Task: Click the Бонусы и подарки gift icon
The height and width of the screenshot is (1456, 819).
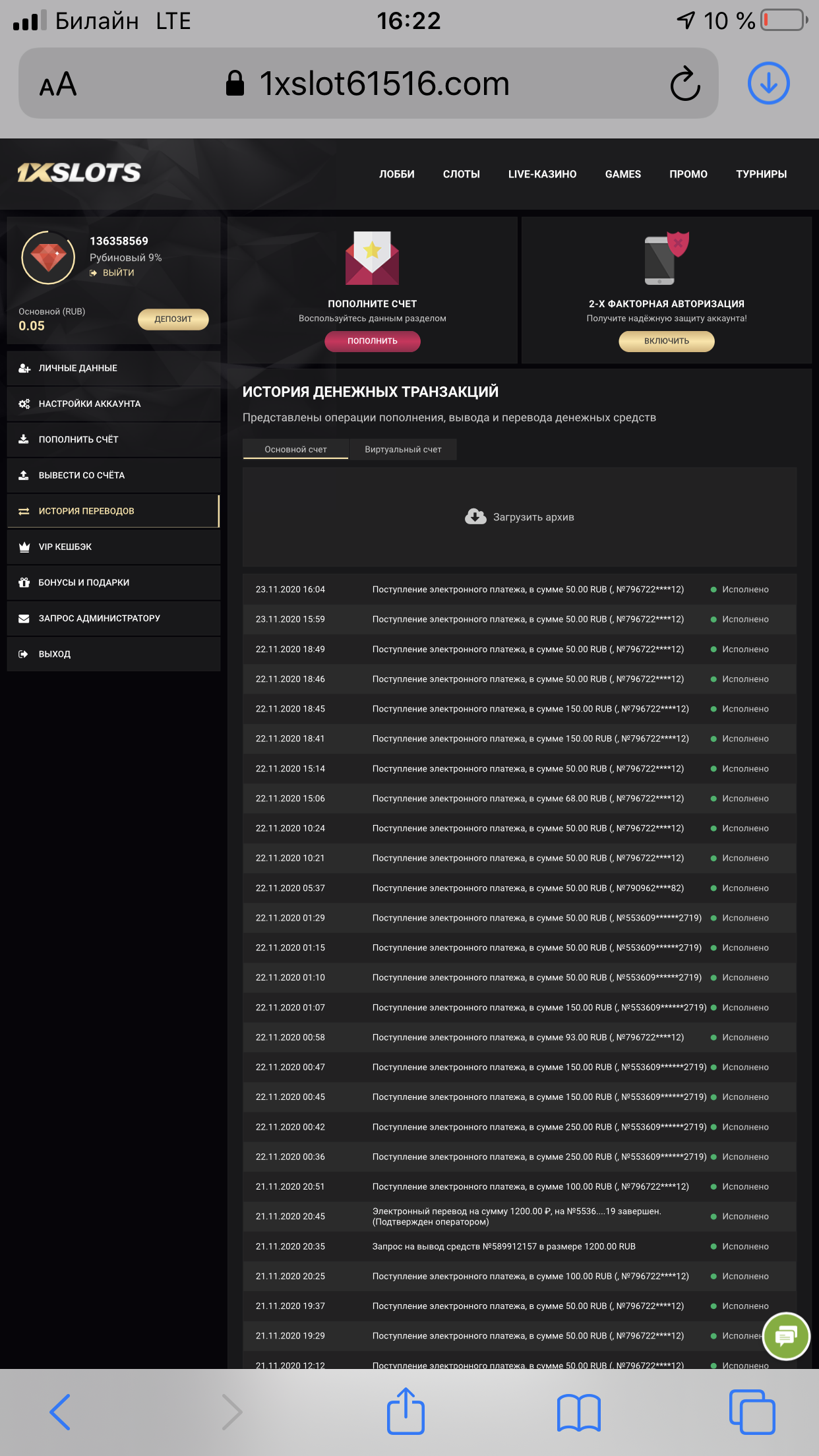Action: coord(24,582)
